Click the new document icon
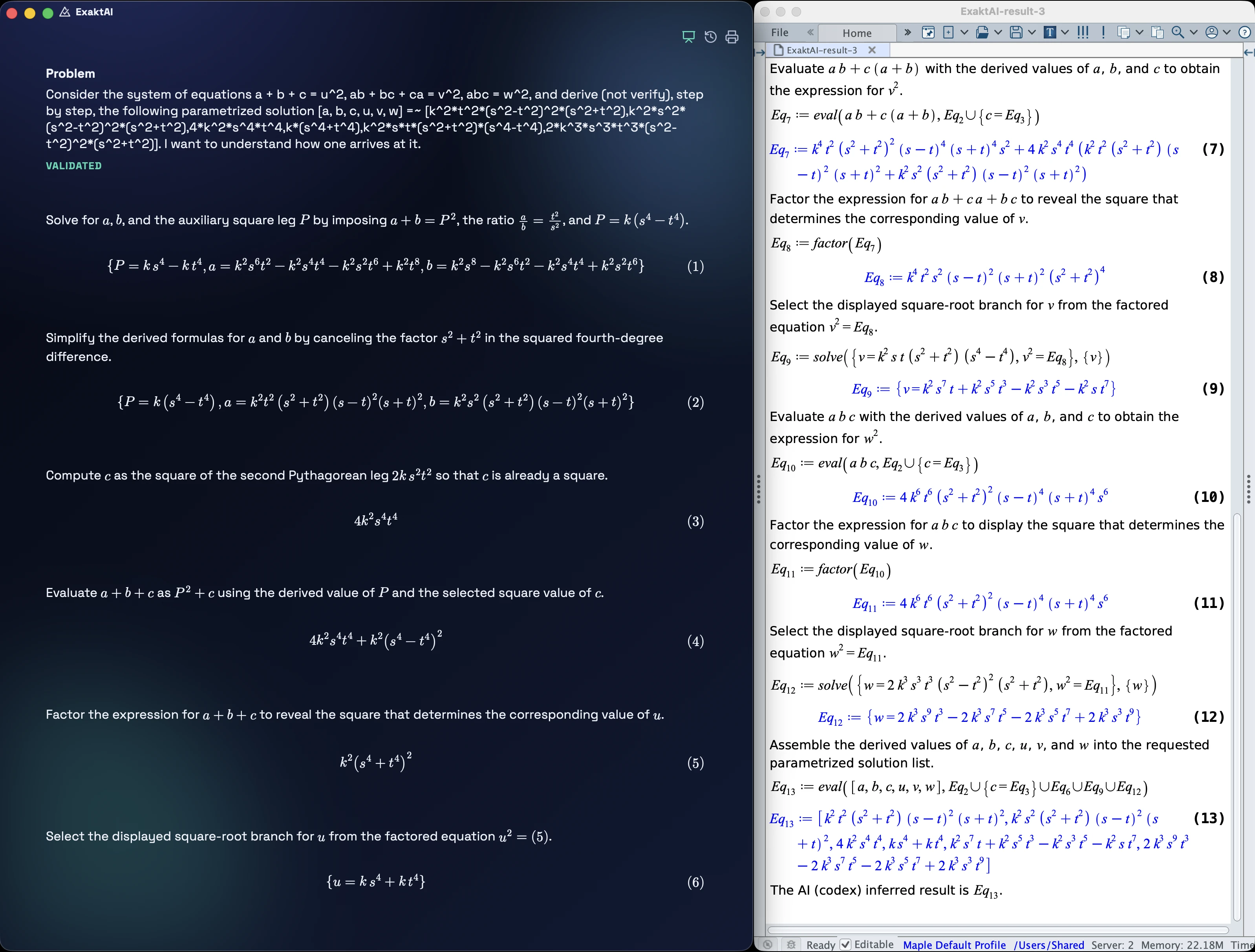Image resolution: width=1255 pixels, height=952 pixels. pos(948,32)
